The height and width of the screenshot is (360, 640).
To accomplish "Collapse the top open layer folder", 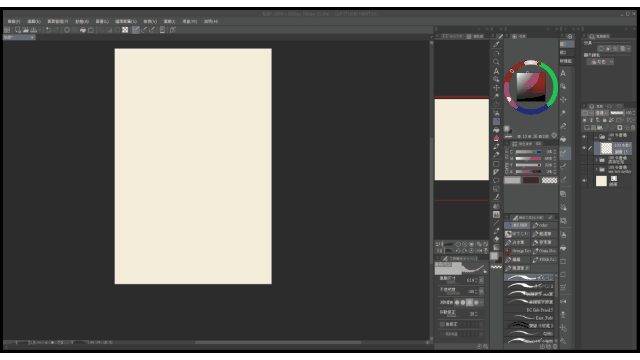I will (596, 137).
